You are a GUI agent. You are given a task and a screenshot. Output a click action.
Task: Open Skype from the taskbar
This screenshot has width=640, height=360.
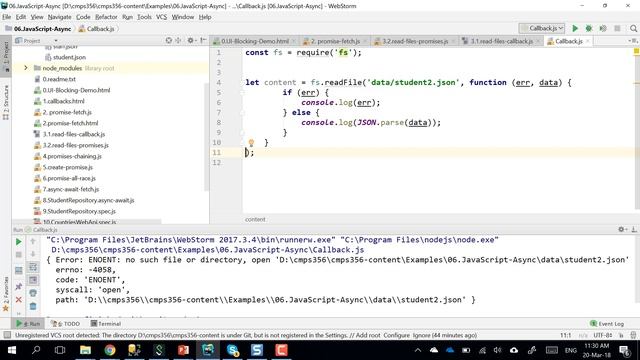pos(233,350)
